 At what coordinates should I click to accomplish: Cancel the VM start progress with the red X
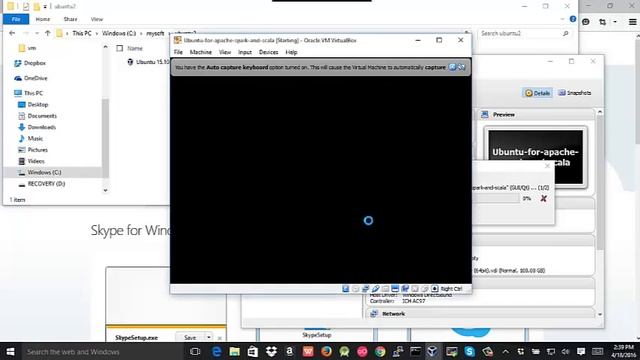(x=543, y=198)
